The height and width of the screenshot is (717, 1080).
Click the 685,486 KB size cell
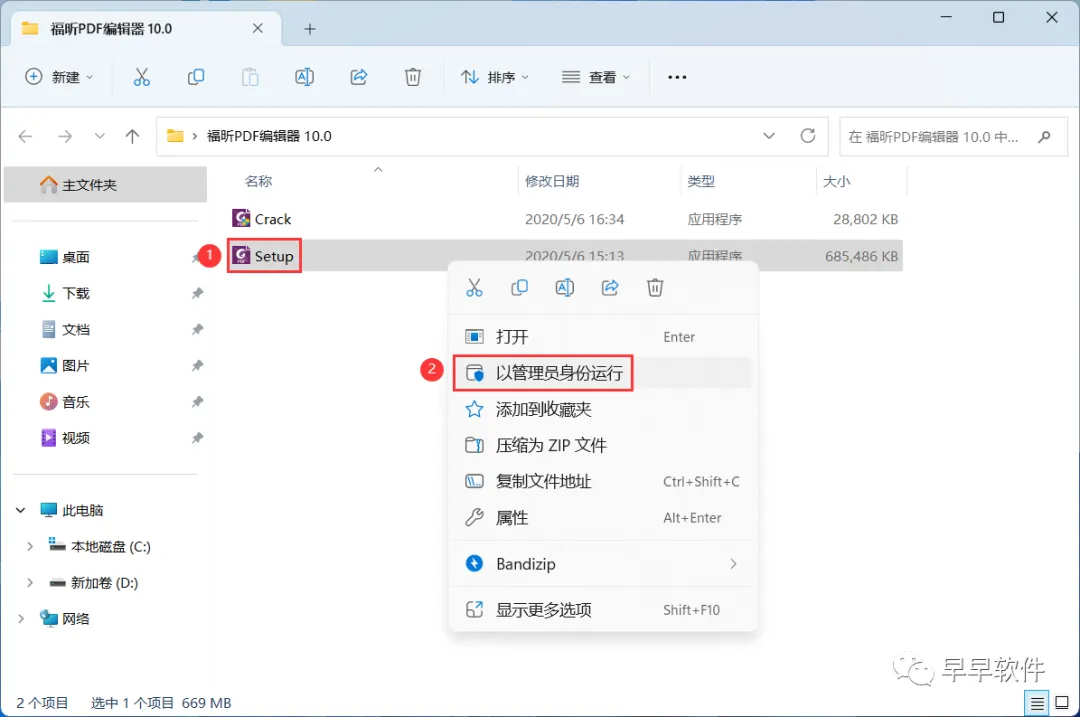click(x=861, y=256)
